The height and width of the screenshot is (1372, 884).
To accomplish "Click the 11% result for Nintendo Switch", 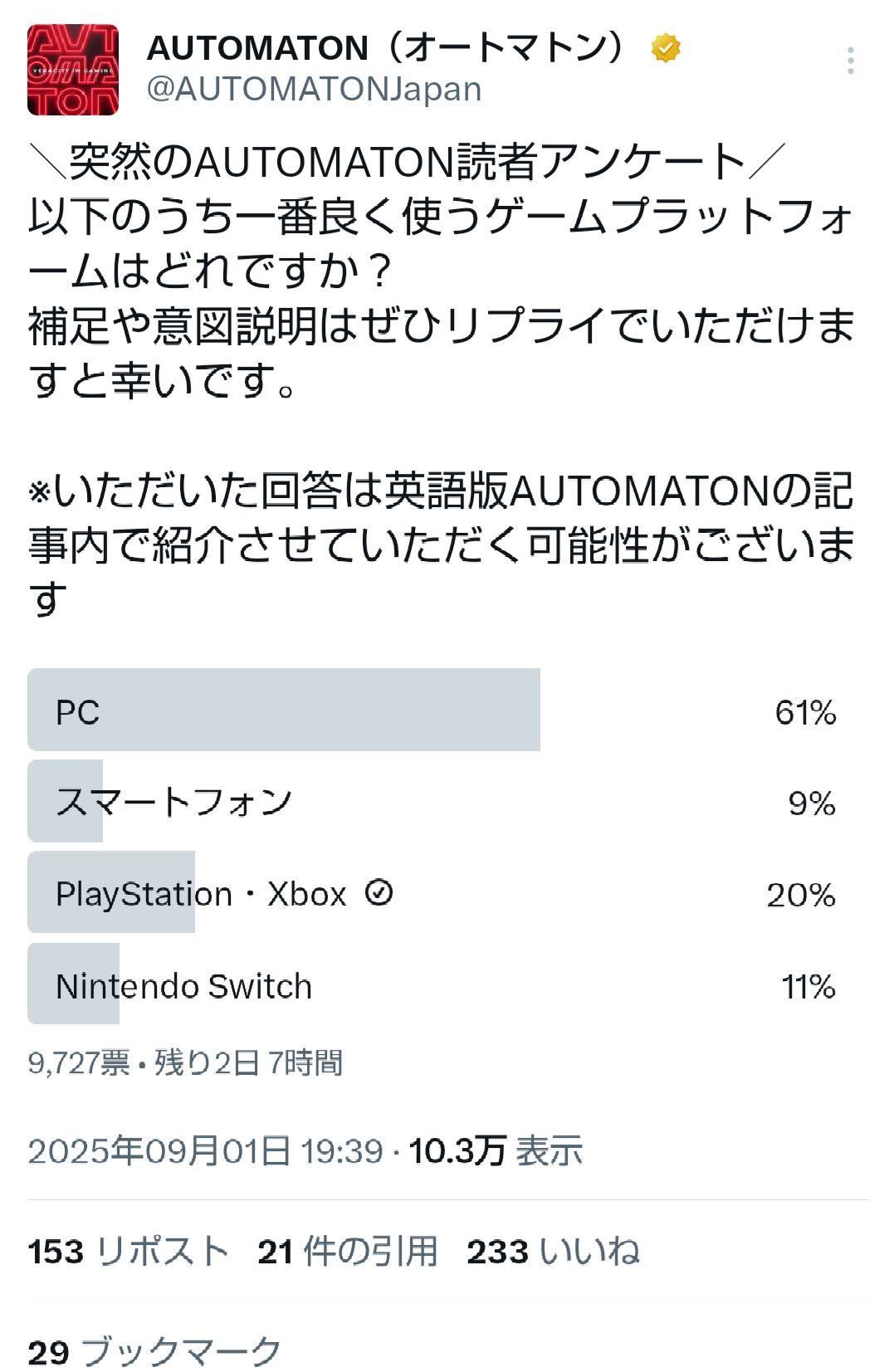I will click(x=808, y=986).
